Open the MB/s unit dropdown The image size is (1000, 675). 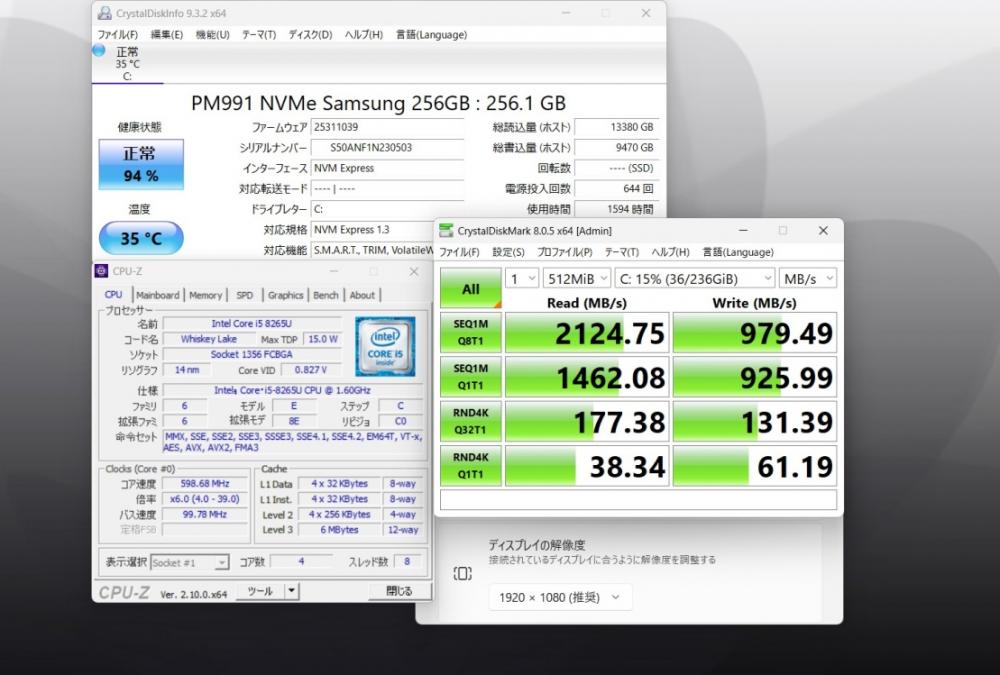[808, 279]
